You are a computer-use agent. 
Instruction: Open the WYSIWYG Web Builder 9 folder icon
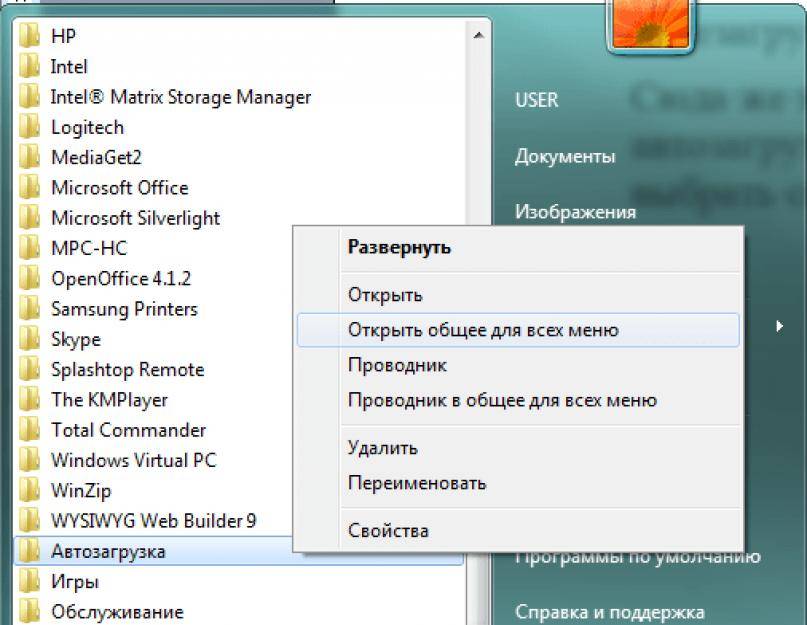coord(29,521)
